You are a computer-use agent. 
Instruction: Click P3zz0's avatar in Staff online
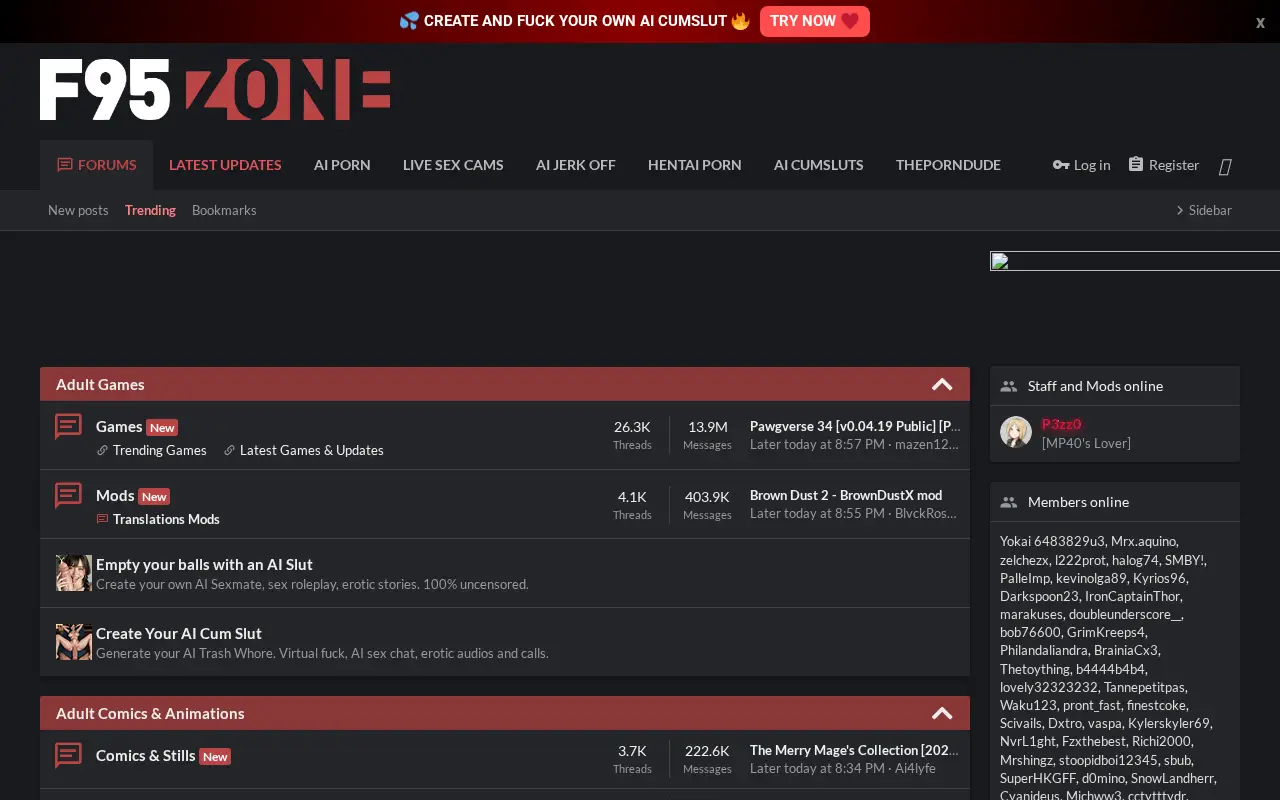tap(1016, 432)
